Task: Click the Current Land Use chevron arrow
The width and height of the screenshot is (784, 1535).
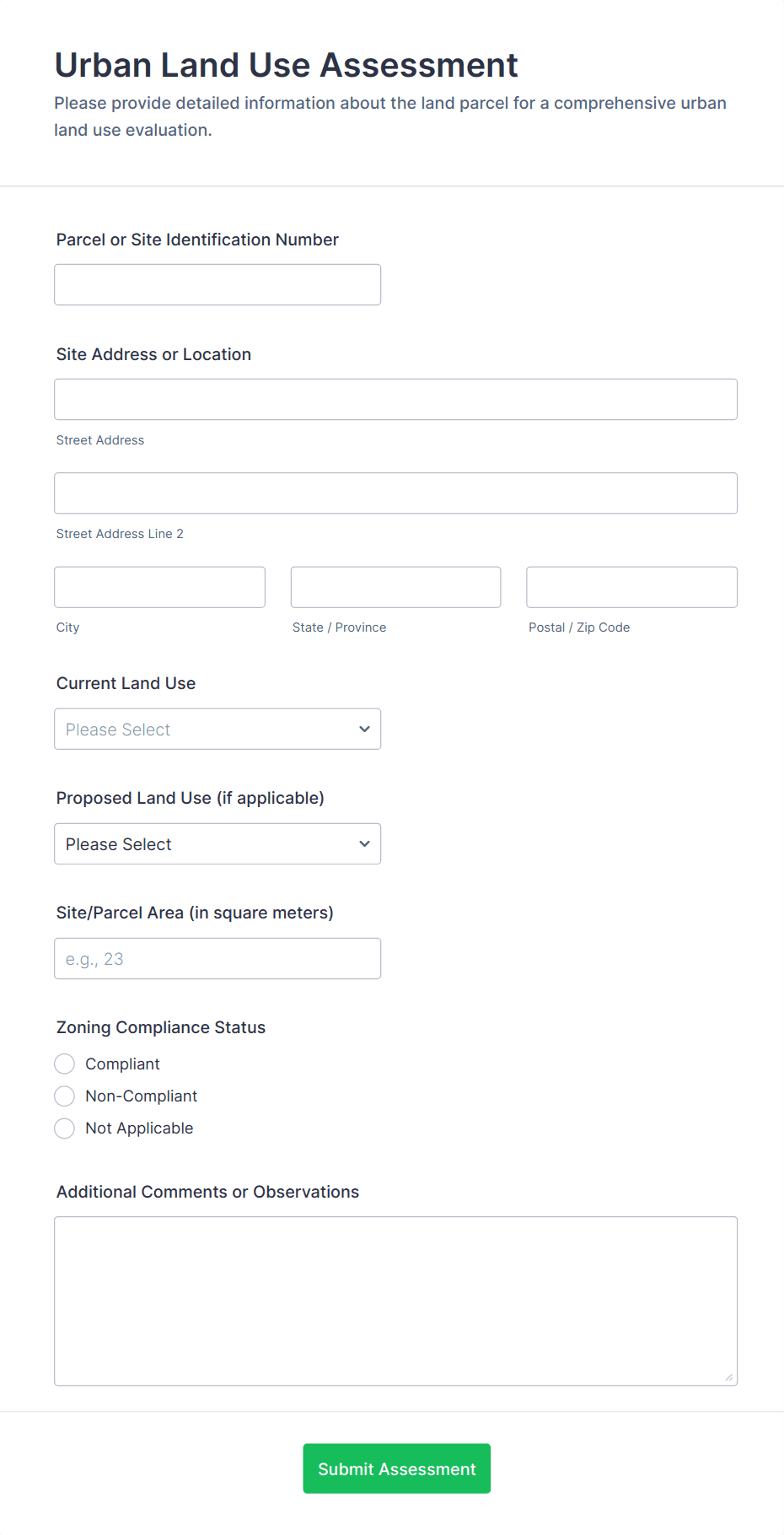Action: tap(364, 730)
